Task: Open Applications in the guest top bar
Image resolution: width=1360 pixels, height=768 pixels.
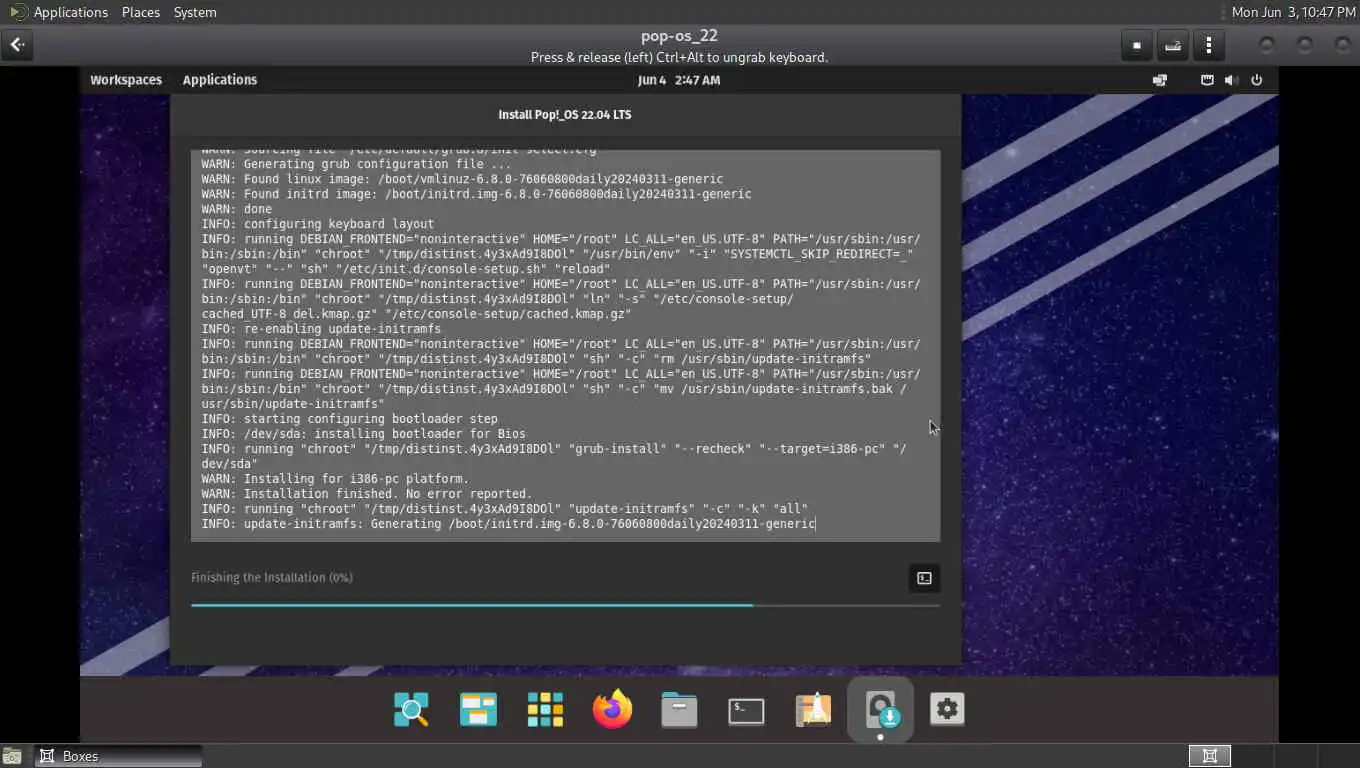Action: pyautogui.click(x=220, y=80)
